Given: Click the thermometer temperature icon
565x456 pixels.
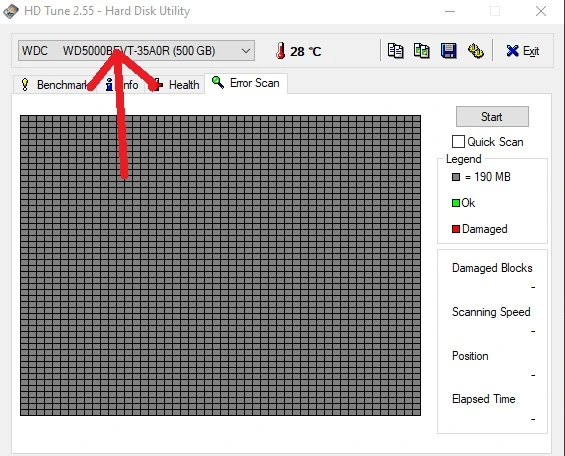Looking at the screenshot, I should 280,51.
